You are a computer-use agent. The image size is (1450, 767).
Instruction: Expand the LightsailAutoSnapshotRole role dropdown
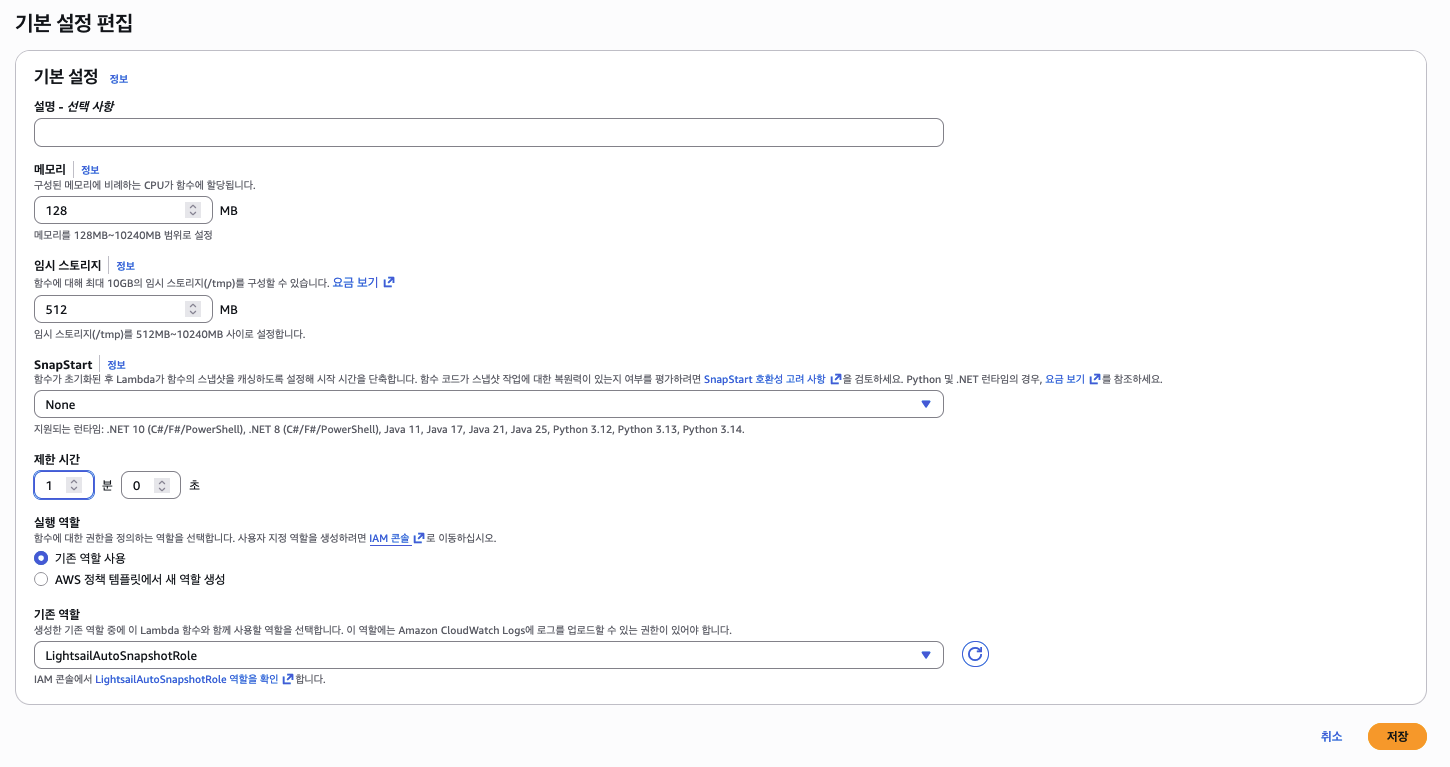coord(488,655)
